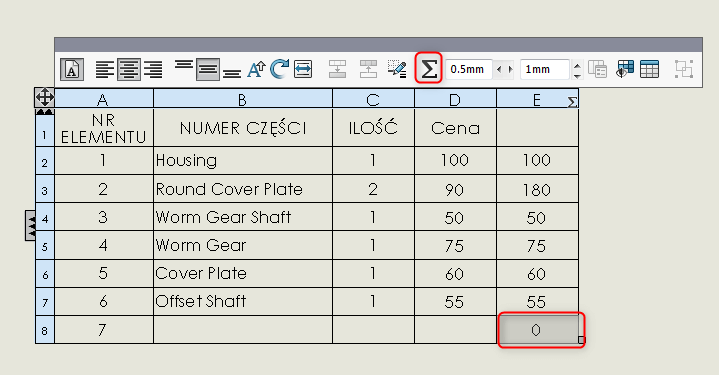Click the 'NUMER CZĘŚCI' header cell

[x=243, y=128]
